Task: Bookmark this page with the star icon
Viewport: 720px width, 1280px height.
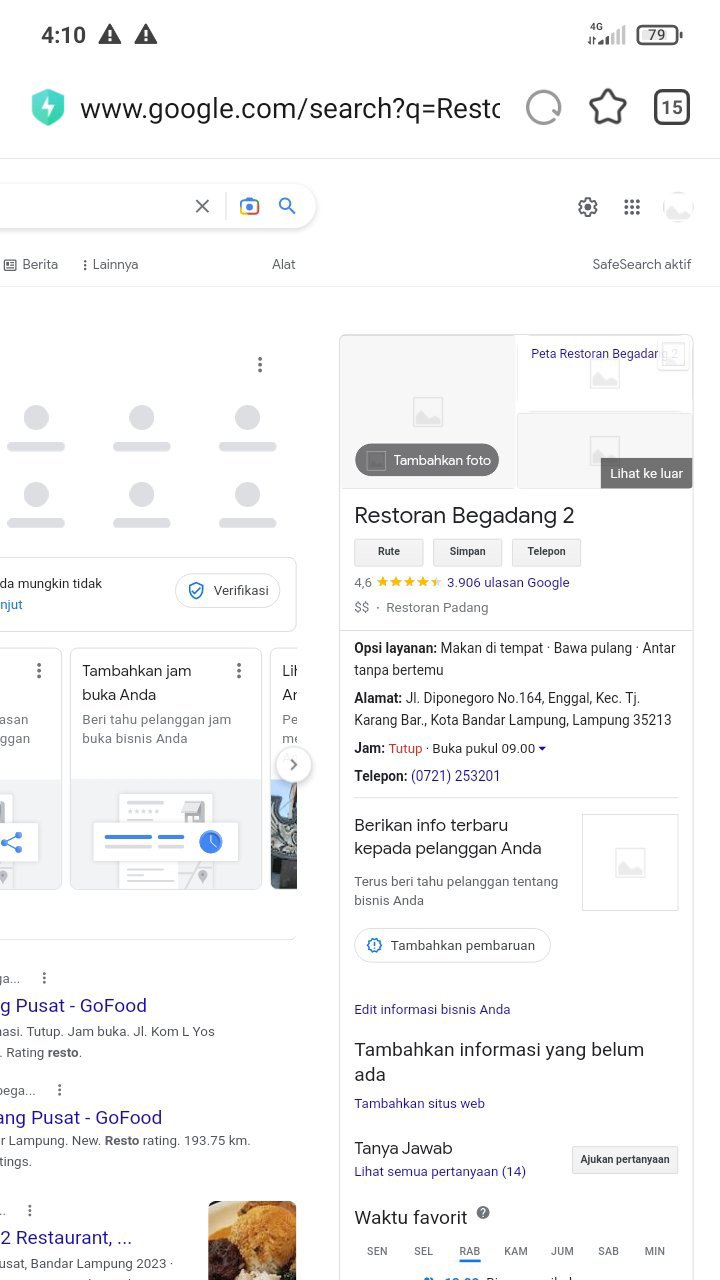Action: pos(607,108)
